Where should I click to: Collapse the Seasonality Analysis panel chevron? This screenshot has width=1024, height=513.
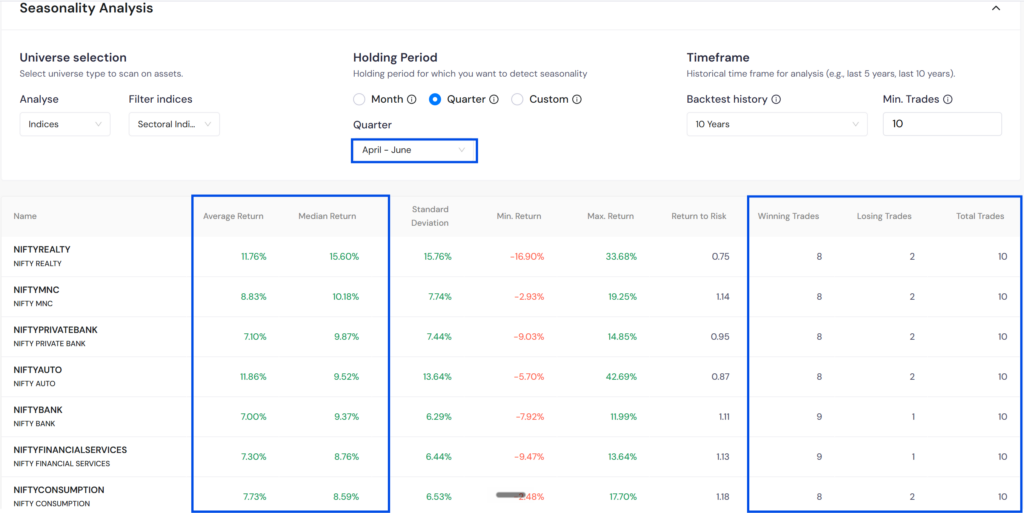pyautogui.click(x=996, y=8)
